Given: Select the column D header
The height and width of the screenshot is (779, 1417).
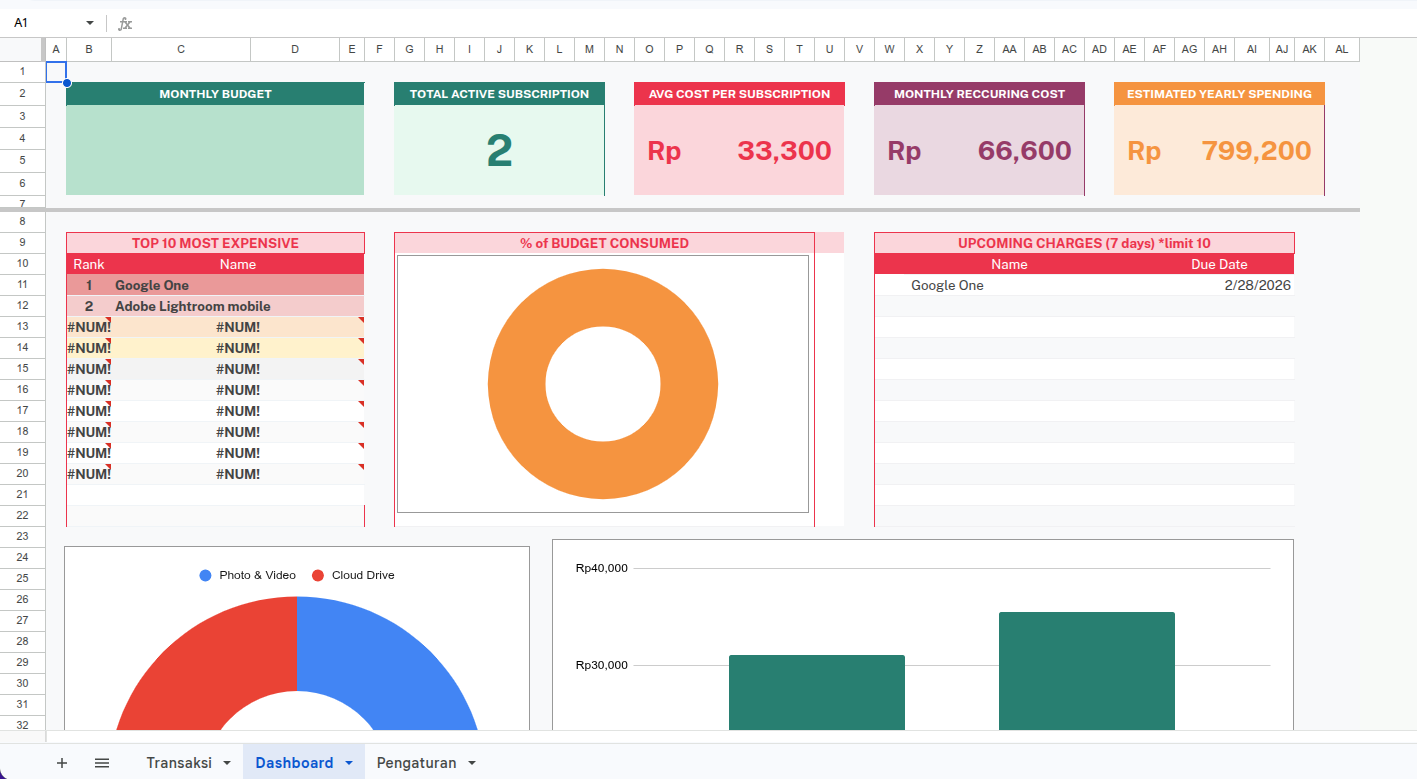Looking at the screenshot, I should click(295, 49).
